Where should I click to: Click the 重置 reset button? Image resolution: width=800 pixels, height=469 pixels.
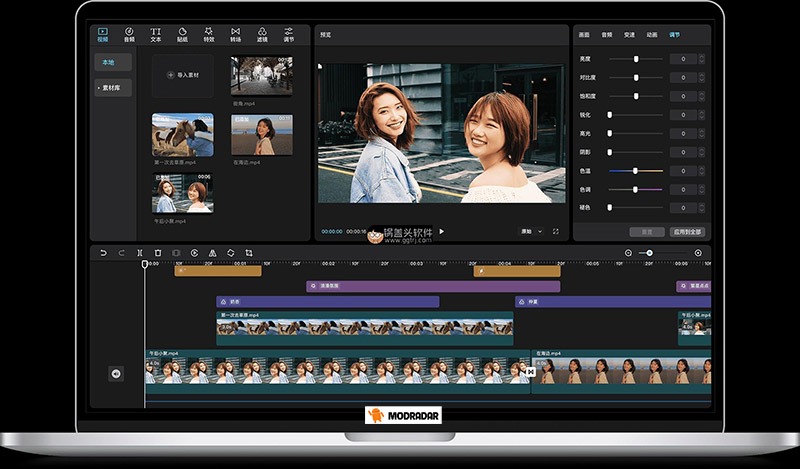coord(646,232)
